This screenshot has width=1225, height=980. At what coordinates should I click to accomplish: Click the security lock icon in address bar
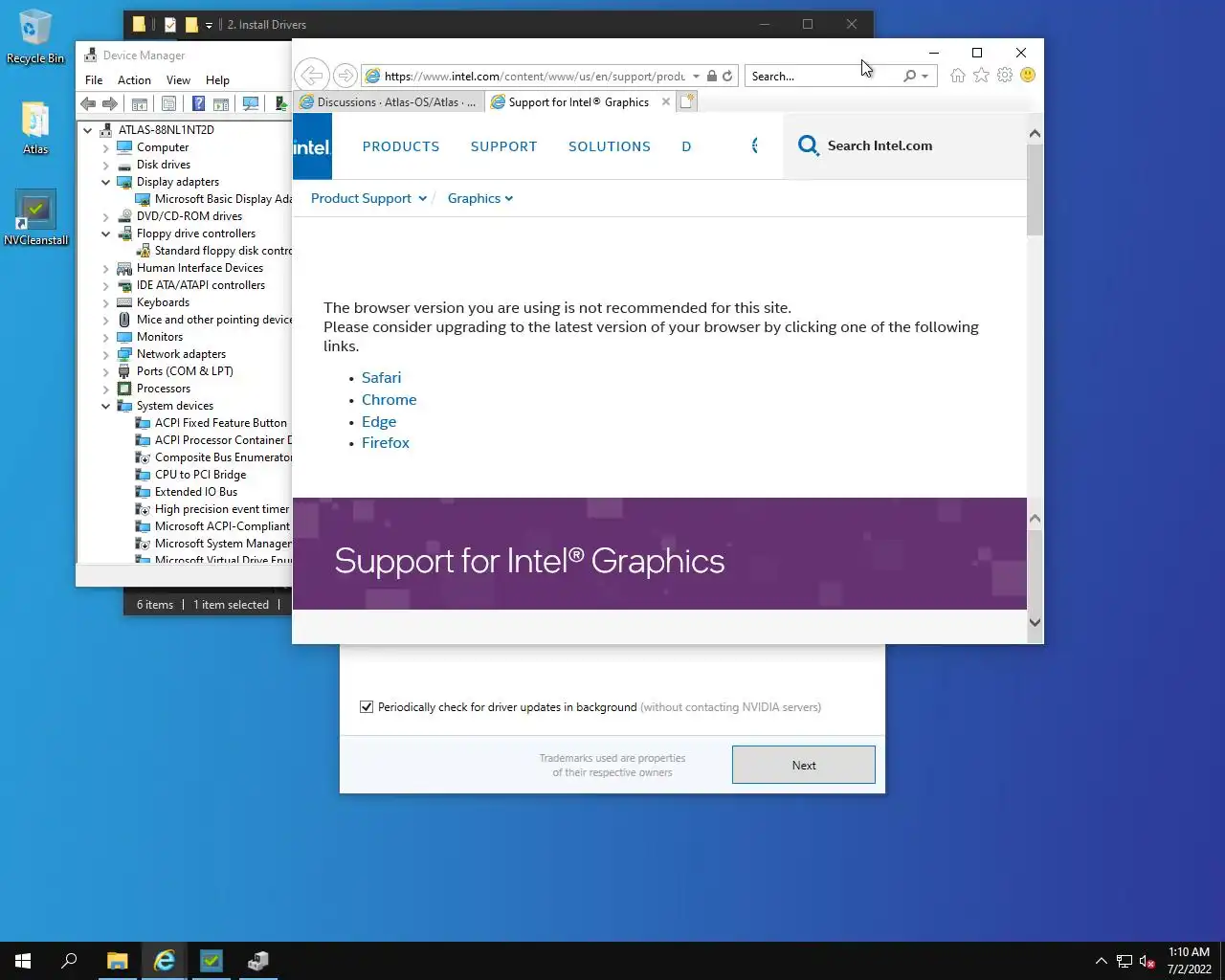[712, 76]
